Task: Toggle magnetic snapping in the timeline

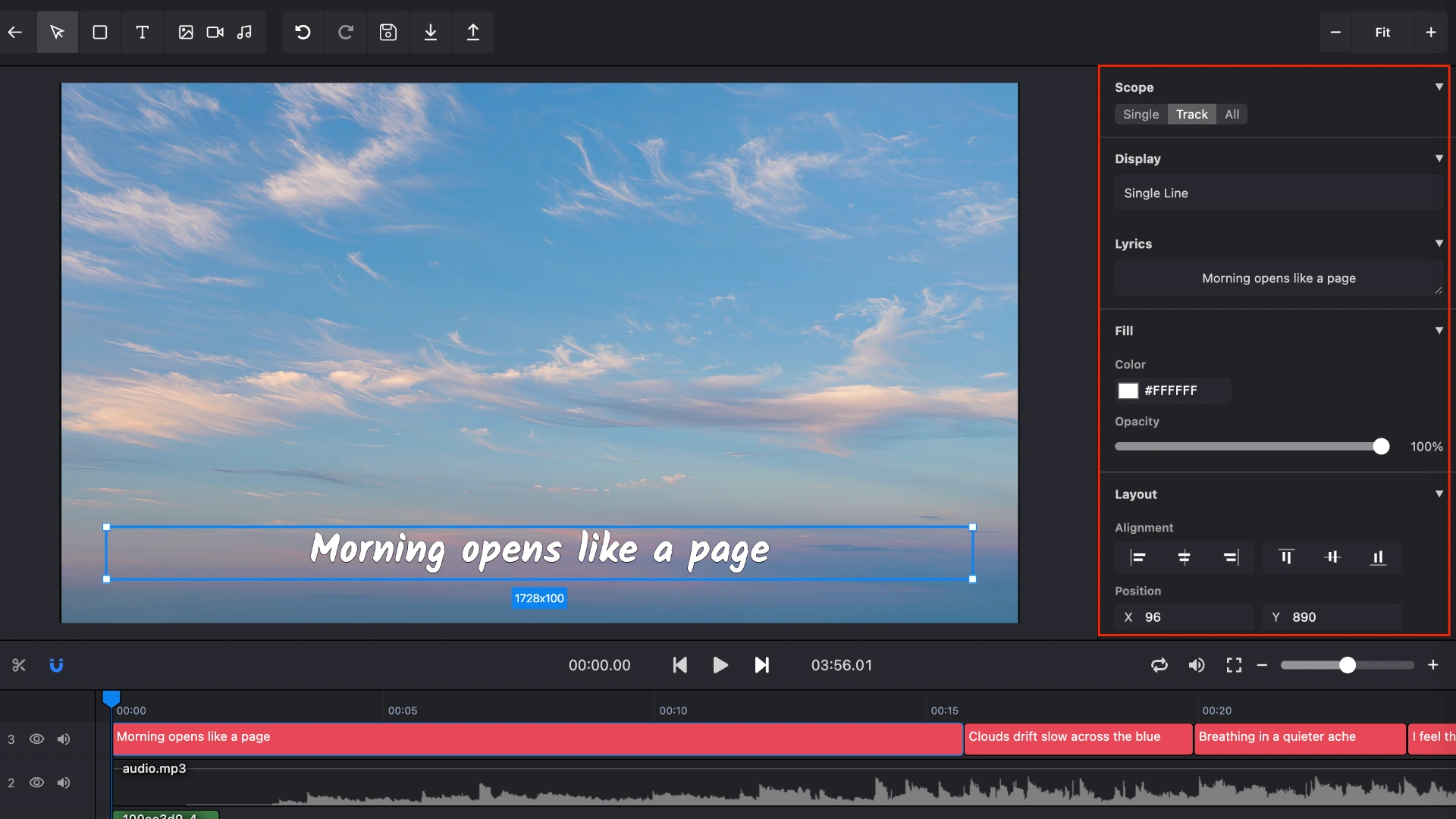Action: coord(57,665)
